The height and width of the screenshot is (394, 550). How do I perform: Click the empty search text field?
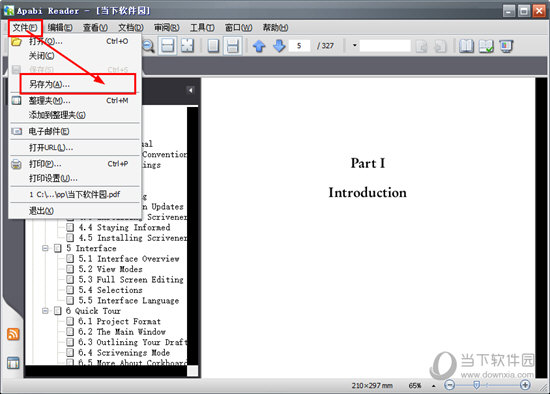[385, 46]
